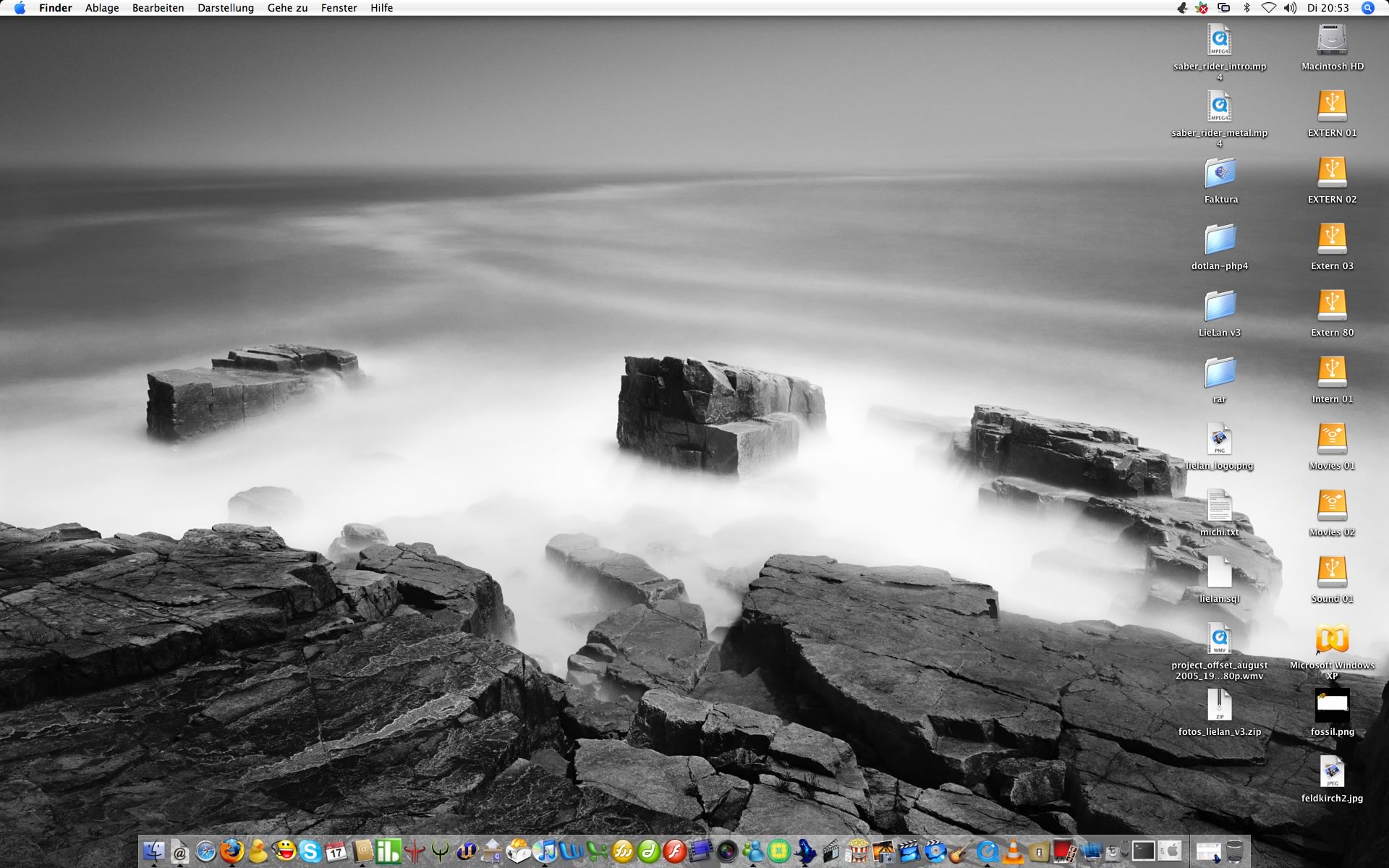The height and width of the screenshot is (868, 1389).
Task: Select the Macintosh HD drive icon
Action: [1332, 40]
